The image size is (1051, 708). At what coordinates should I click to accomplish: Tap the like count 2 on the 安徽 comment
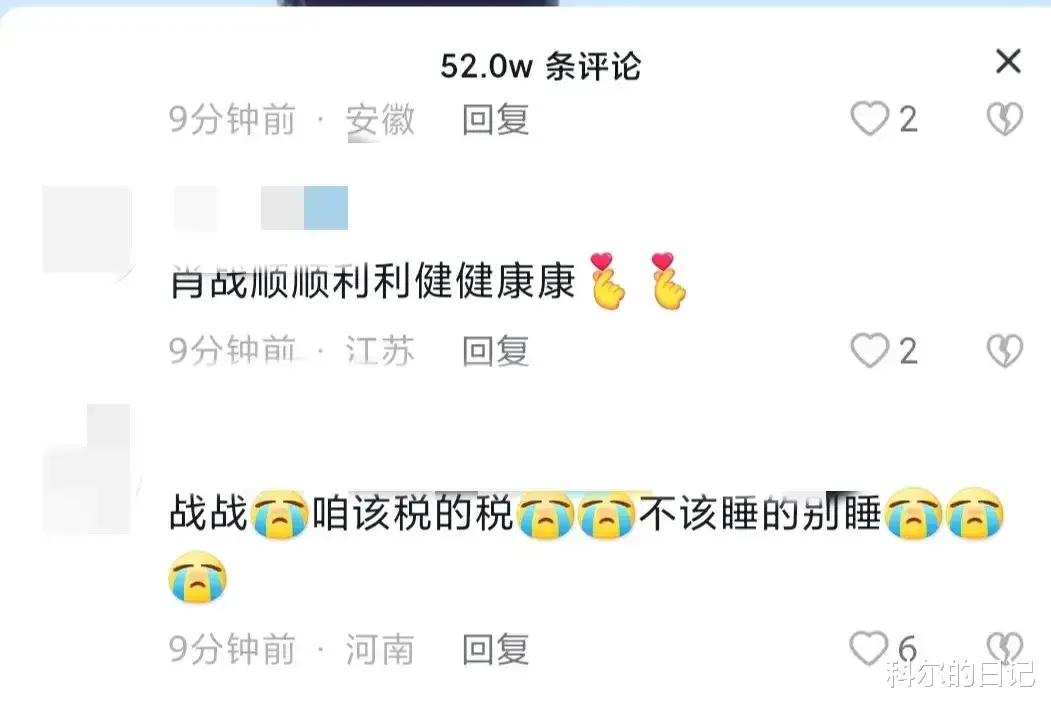click(908, 120)
